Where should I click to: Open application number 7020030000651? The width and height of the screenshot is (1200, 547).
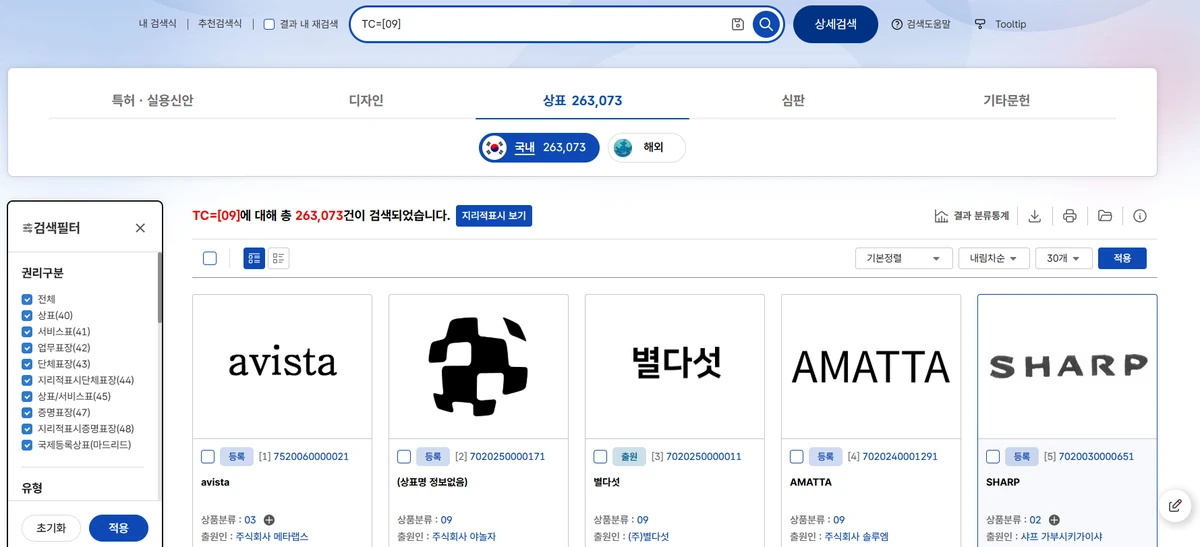(x=1096, y=457)
